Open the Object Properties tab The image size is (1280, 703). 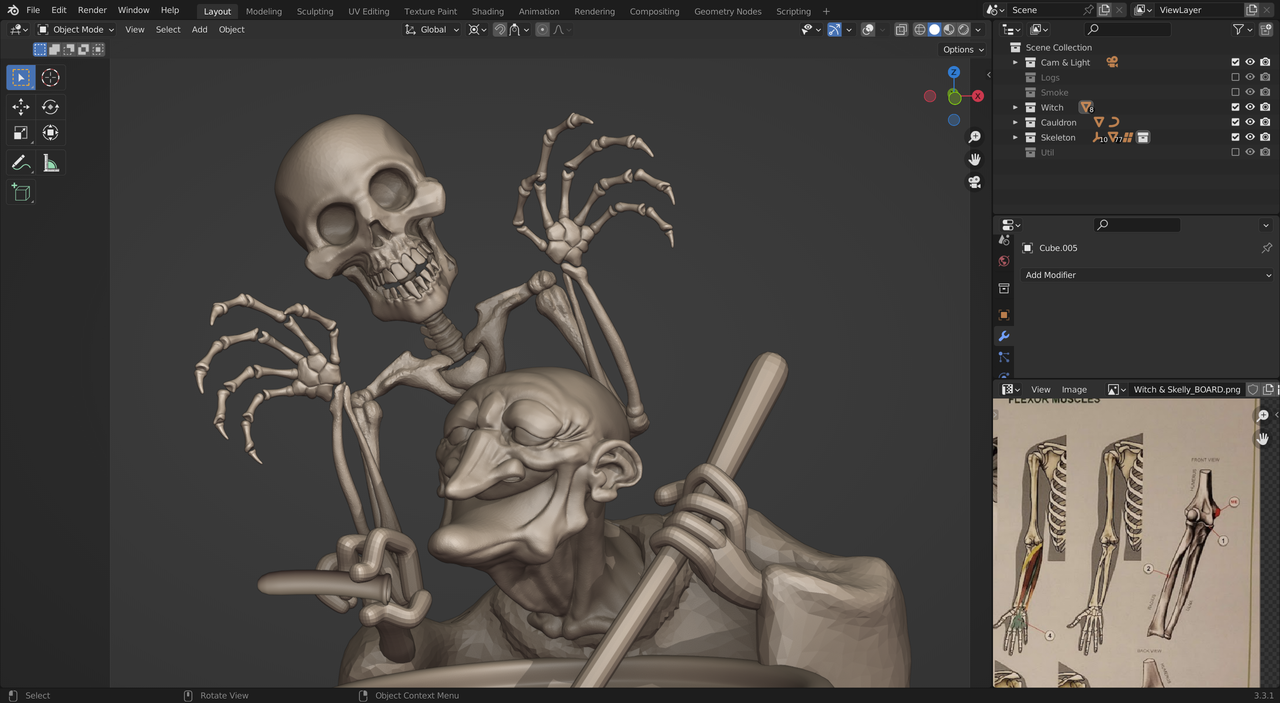tap(1004, 315)
